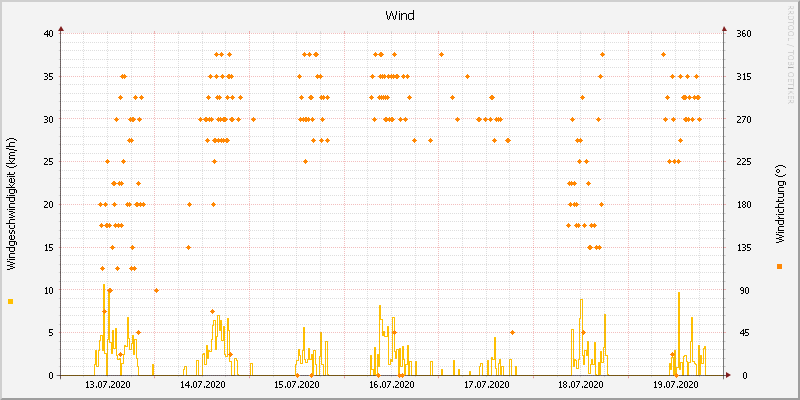Click the date label 13.07.2020

point(108,385)
